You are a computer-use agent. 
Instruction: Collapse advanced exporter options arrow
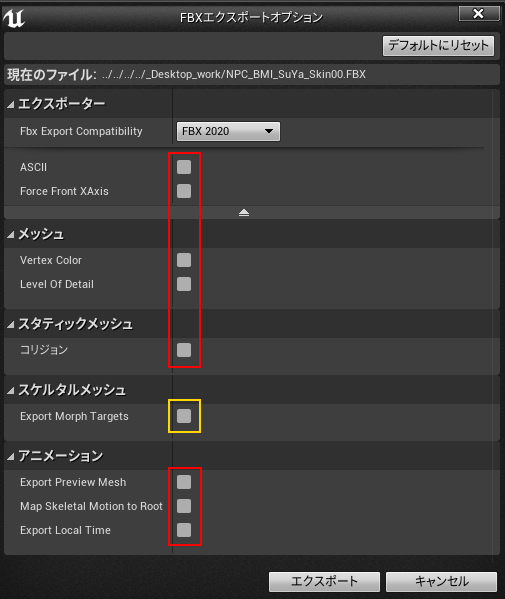(244, 212)
